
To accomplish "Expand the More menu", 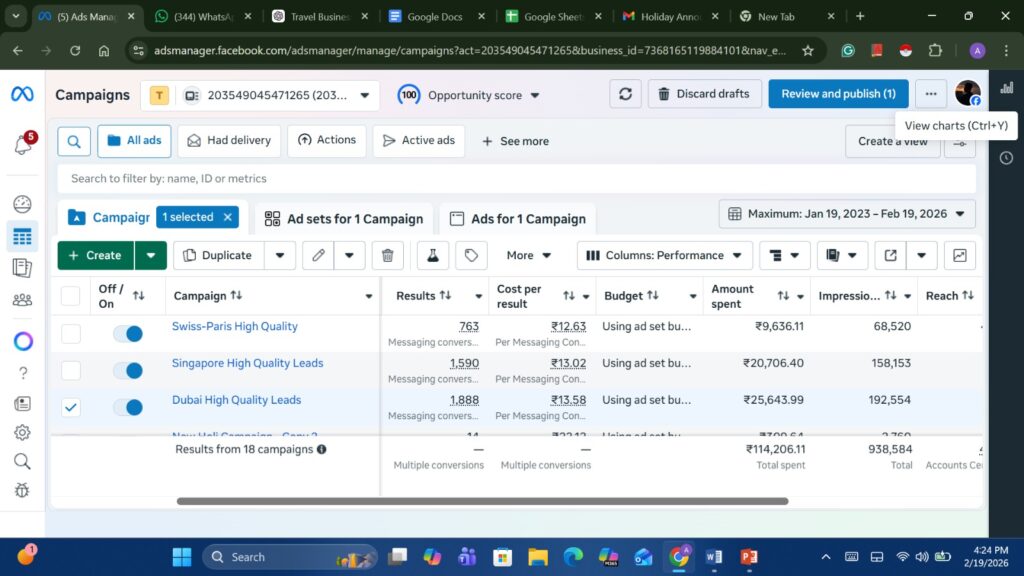I will click(x=528, y=255).
